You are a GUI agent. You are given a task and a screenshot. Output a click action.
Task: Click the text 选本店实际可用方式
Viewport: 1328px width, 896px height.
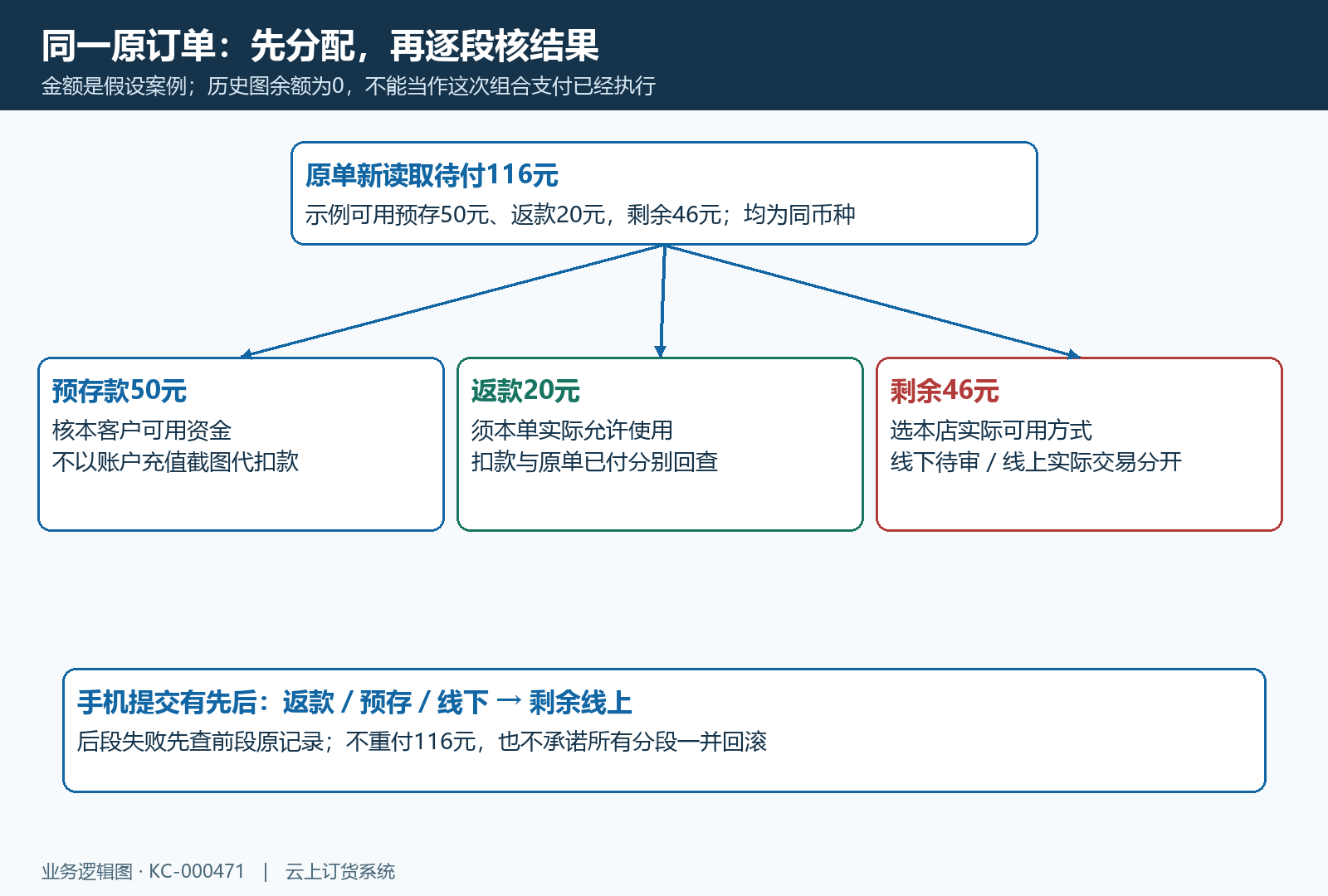(x=991, y=431)
